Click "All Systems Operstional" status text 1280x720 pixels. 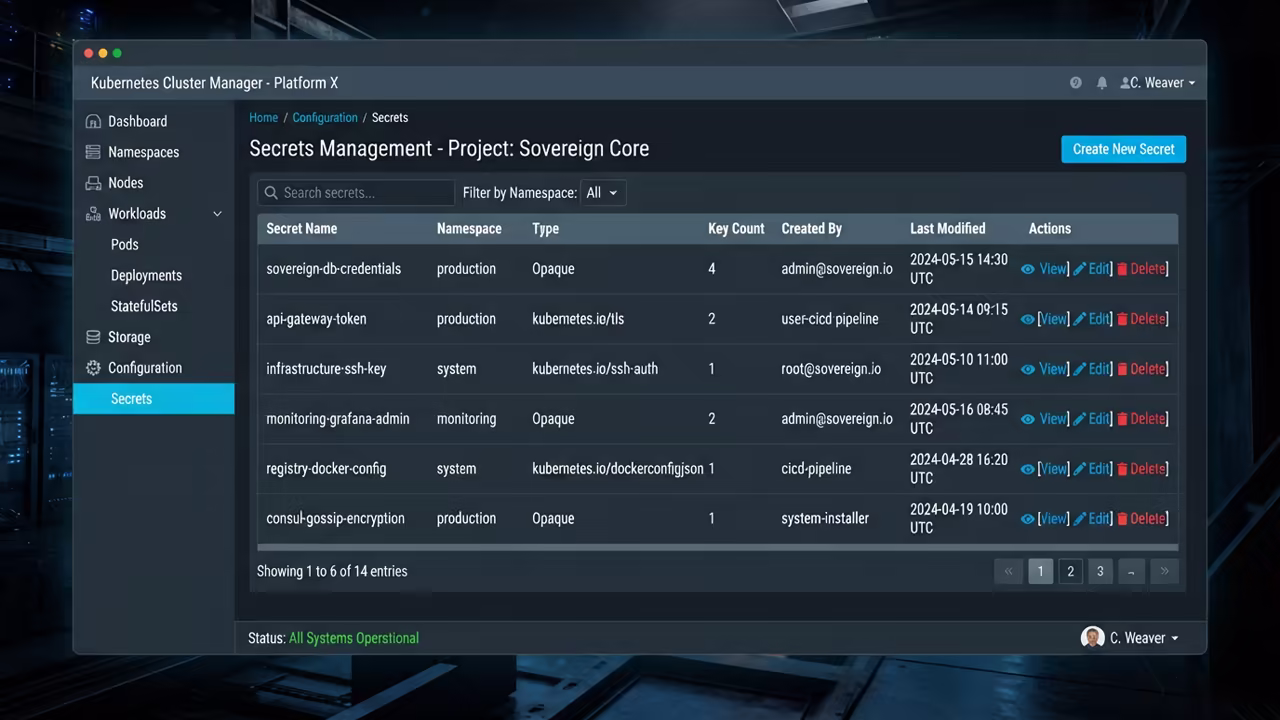point(354,638)
